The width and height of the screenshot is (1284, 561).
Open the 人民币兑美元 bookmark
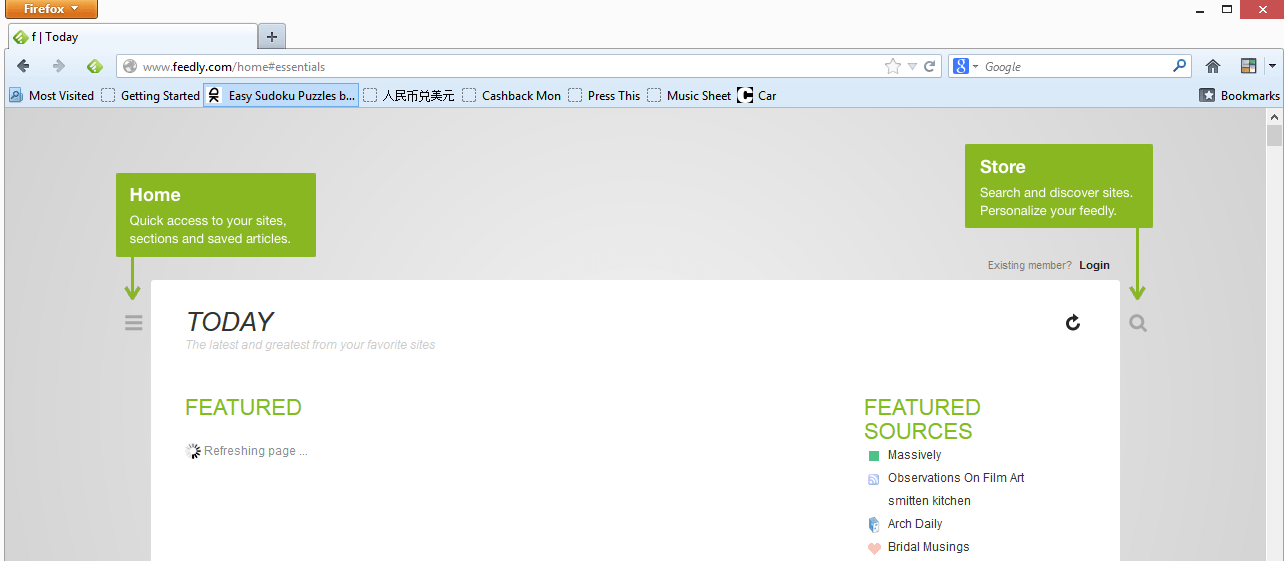tap(409, 95)
